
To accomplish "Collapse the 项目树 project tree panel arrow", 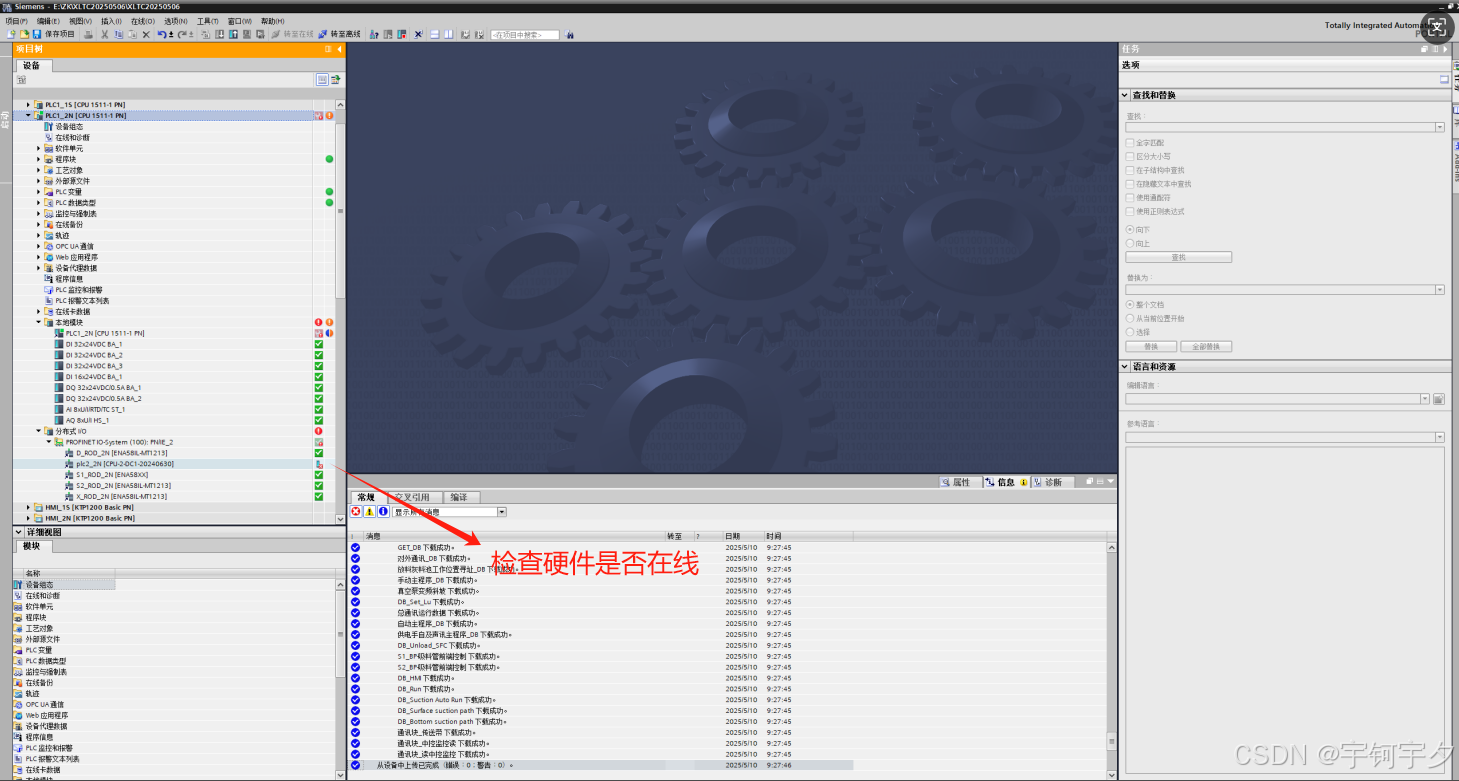I will [339, 49].
